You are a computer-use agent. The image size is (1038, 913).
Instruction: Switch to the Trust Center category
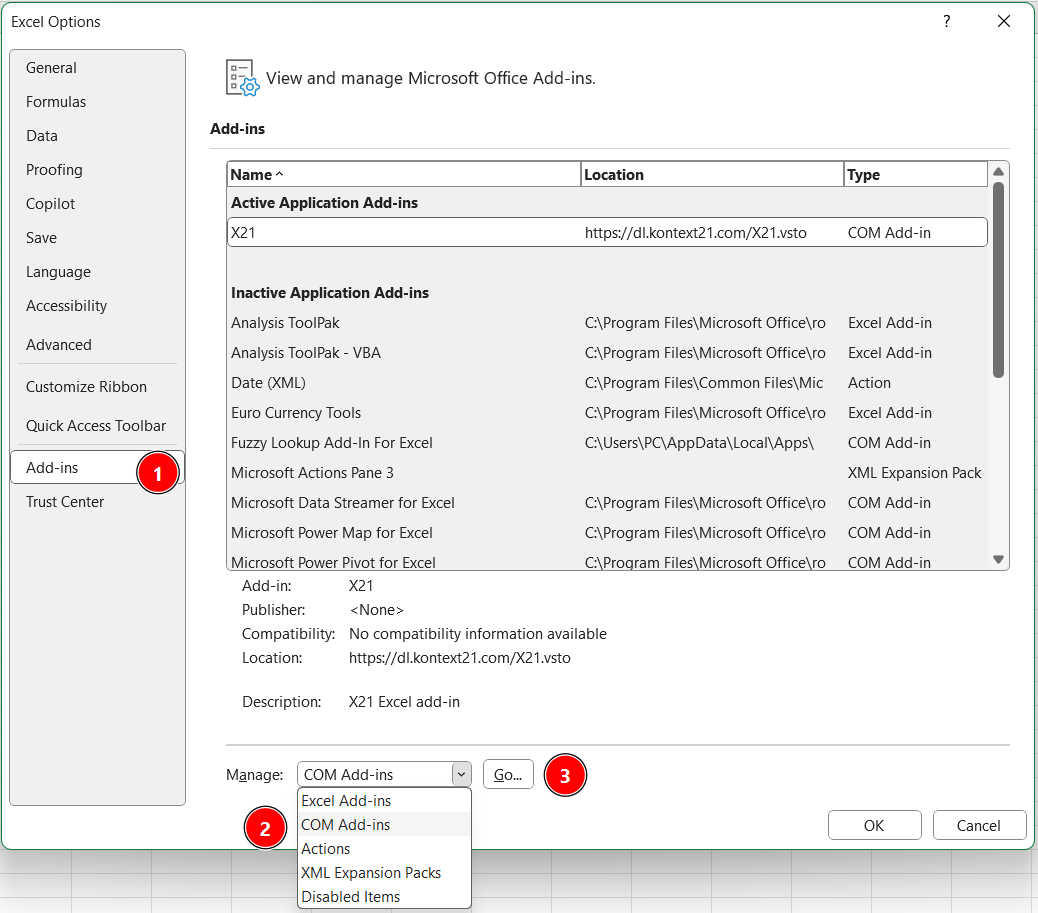[x=65, y=502]
